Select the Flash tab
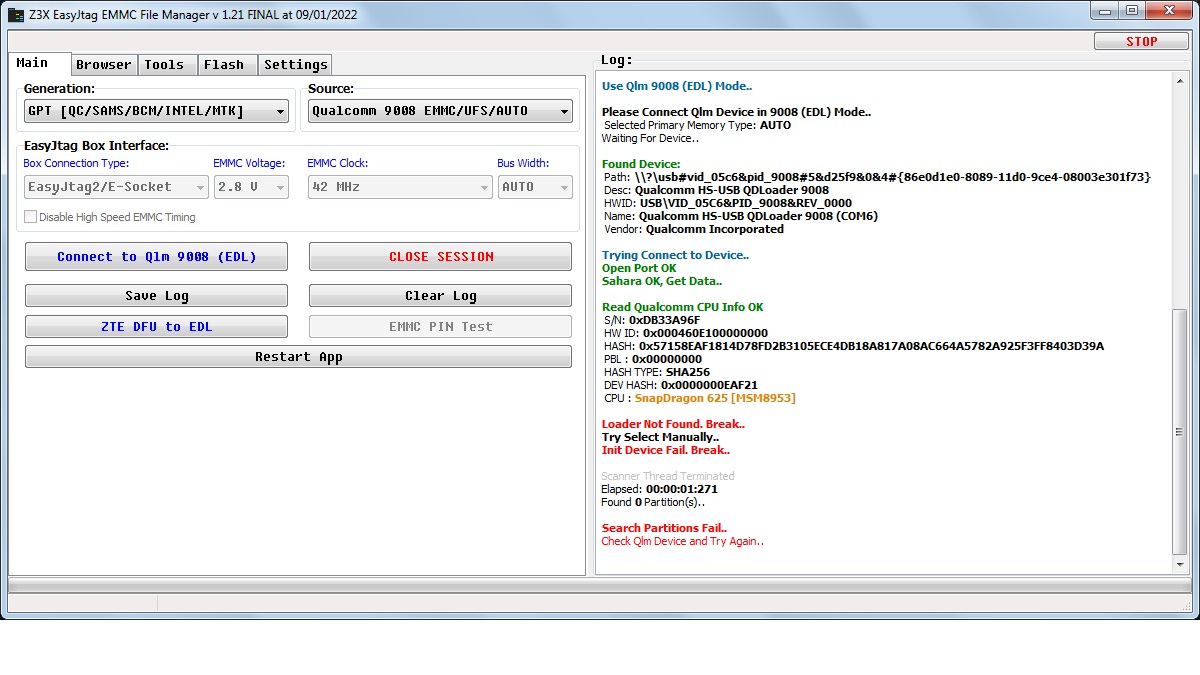The width and height of the screenshot is (1200, 675). (224, 65)
